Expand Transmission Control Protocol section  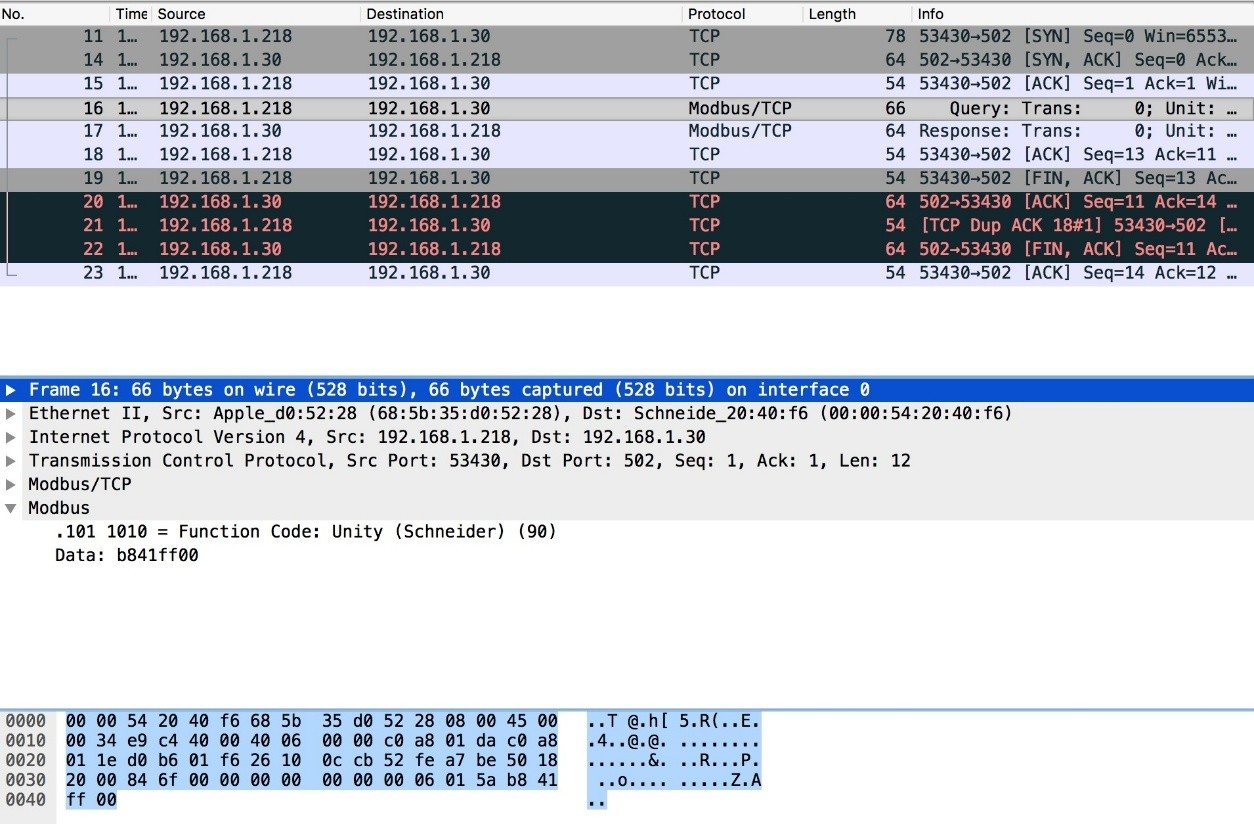pyautogui.click(x=11, y=461)
